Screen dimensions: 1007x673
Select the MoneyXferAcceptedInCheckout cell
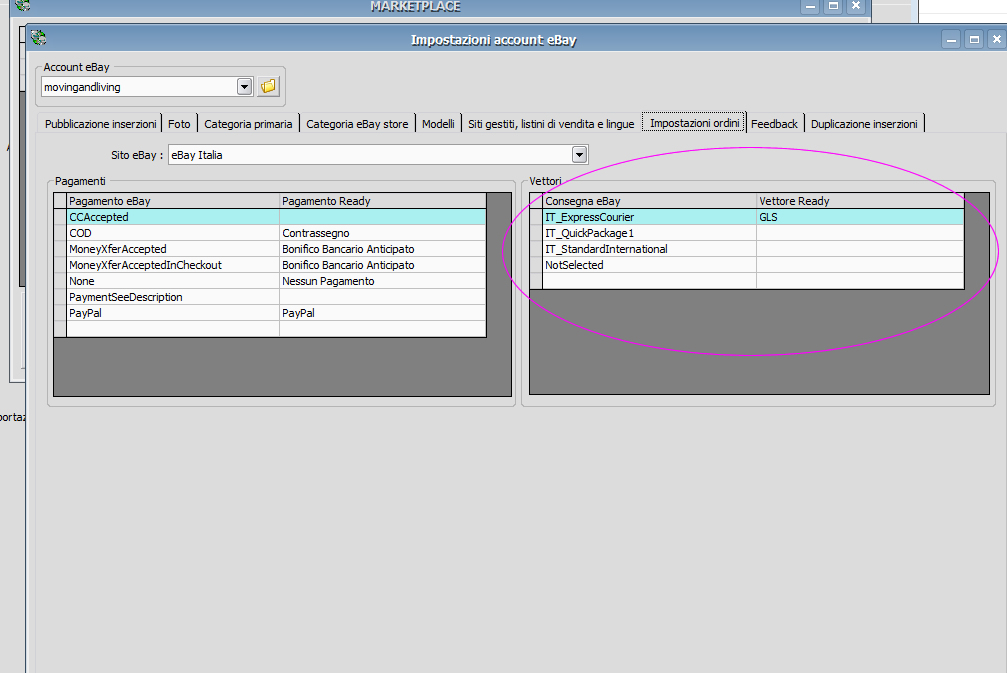click(173, 265)
